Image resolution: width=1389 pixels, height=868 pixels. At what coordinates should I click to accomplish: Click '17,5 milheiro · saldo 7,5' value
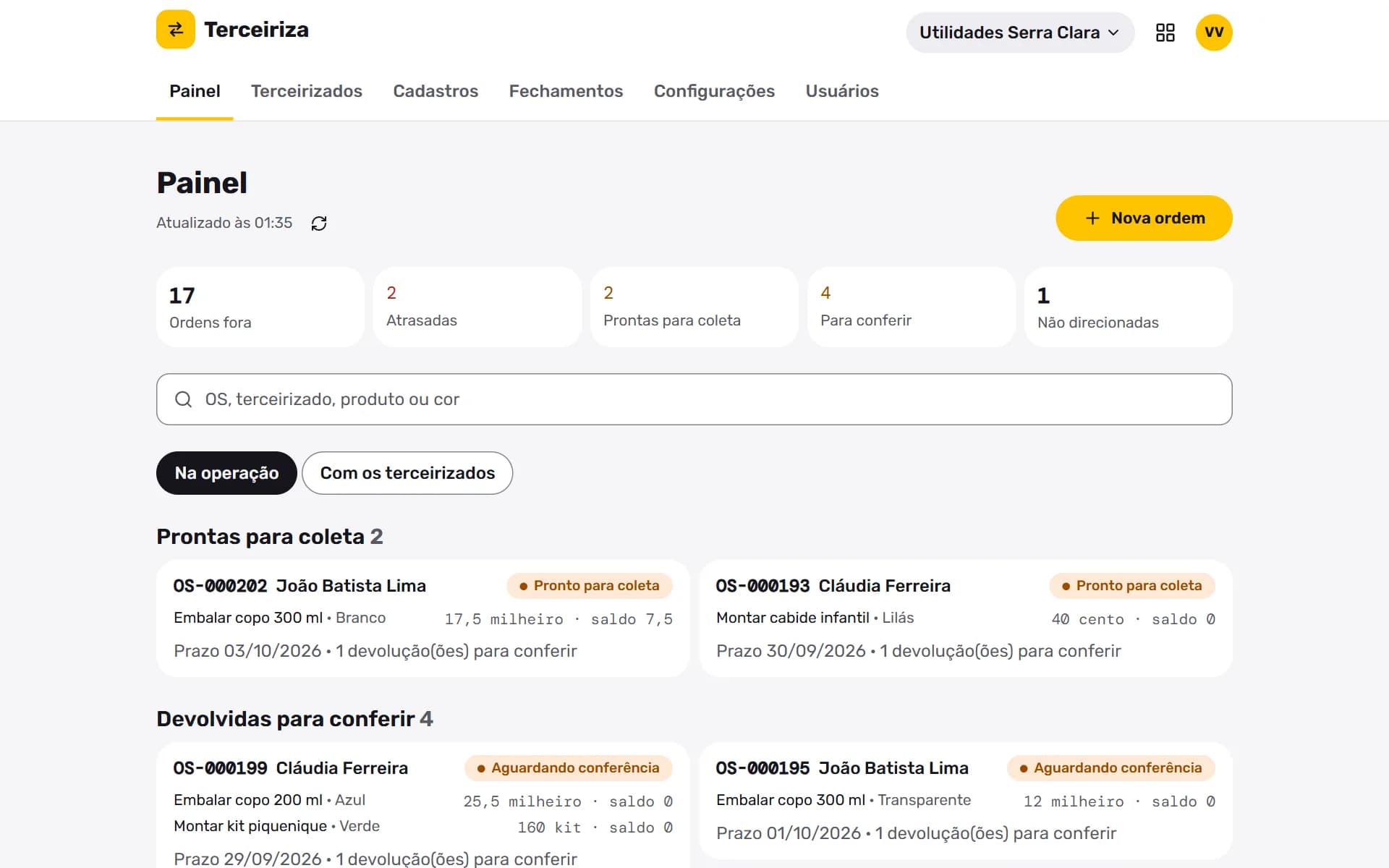click(558, 619)
